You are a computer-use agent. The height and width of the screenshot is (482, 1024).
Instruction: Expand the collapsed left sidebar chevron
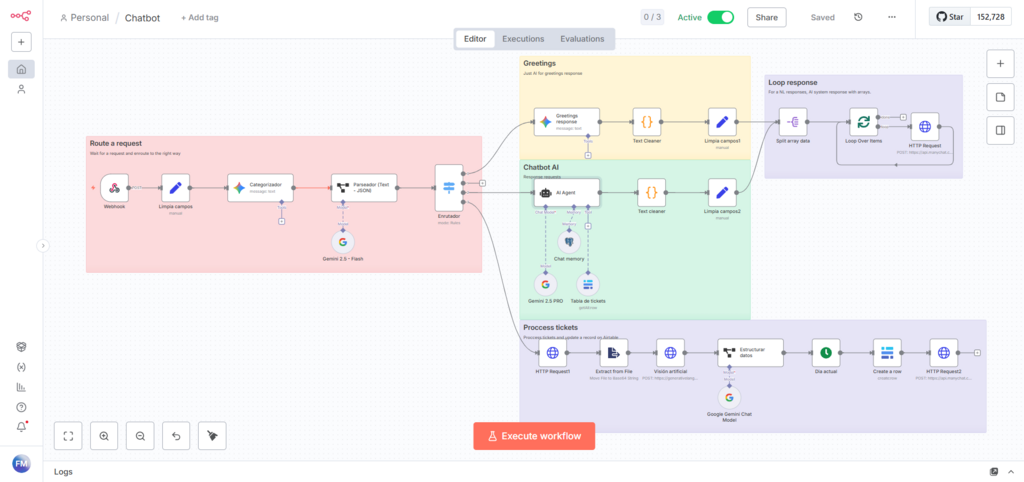pos(43,245)
